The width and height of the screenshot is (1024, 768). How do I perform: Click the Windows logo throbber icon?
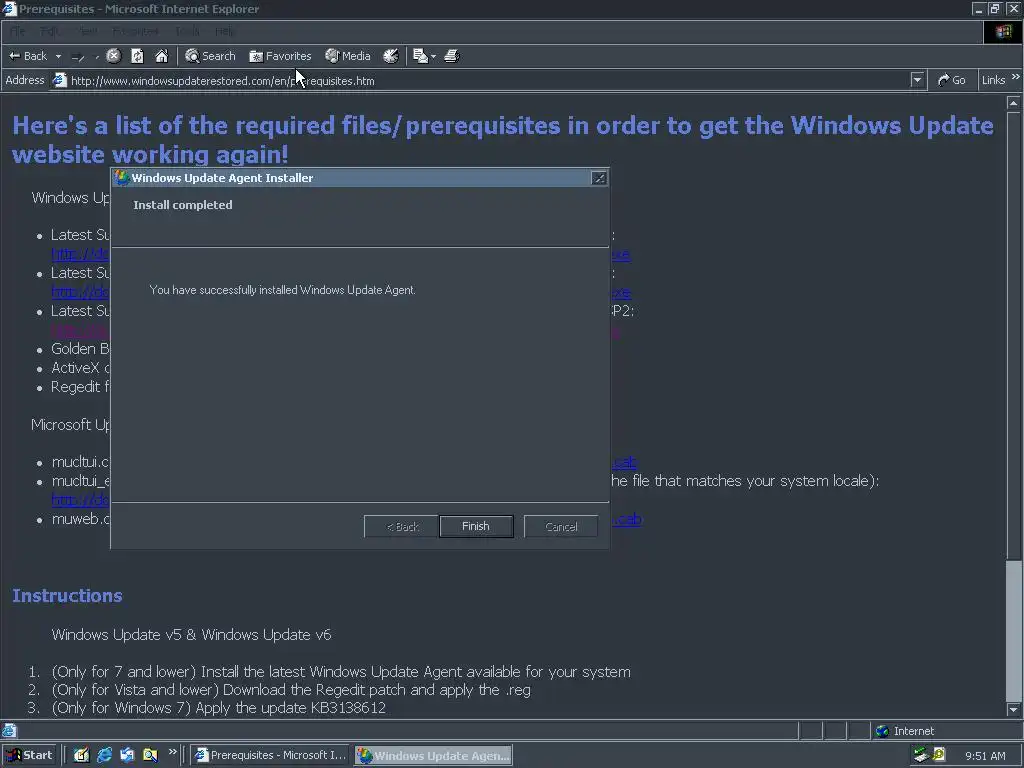[x=1003, y=32]
